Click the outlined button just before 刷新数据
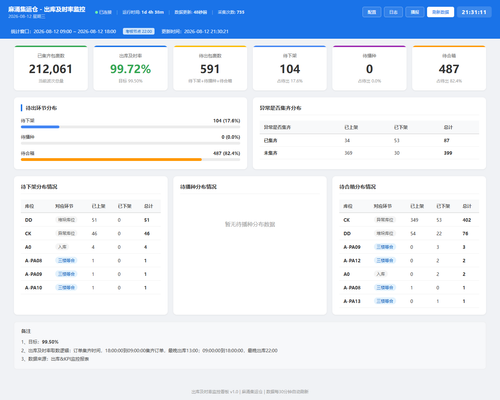500x400 pixels. (x=415, y=12)
